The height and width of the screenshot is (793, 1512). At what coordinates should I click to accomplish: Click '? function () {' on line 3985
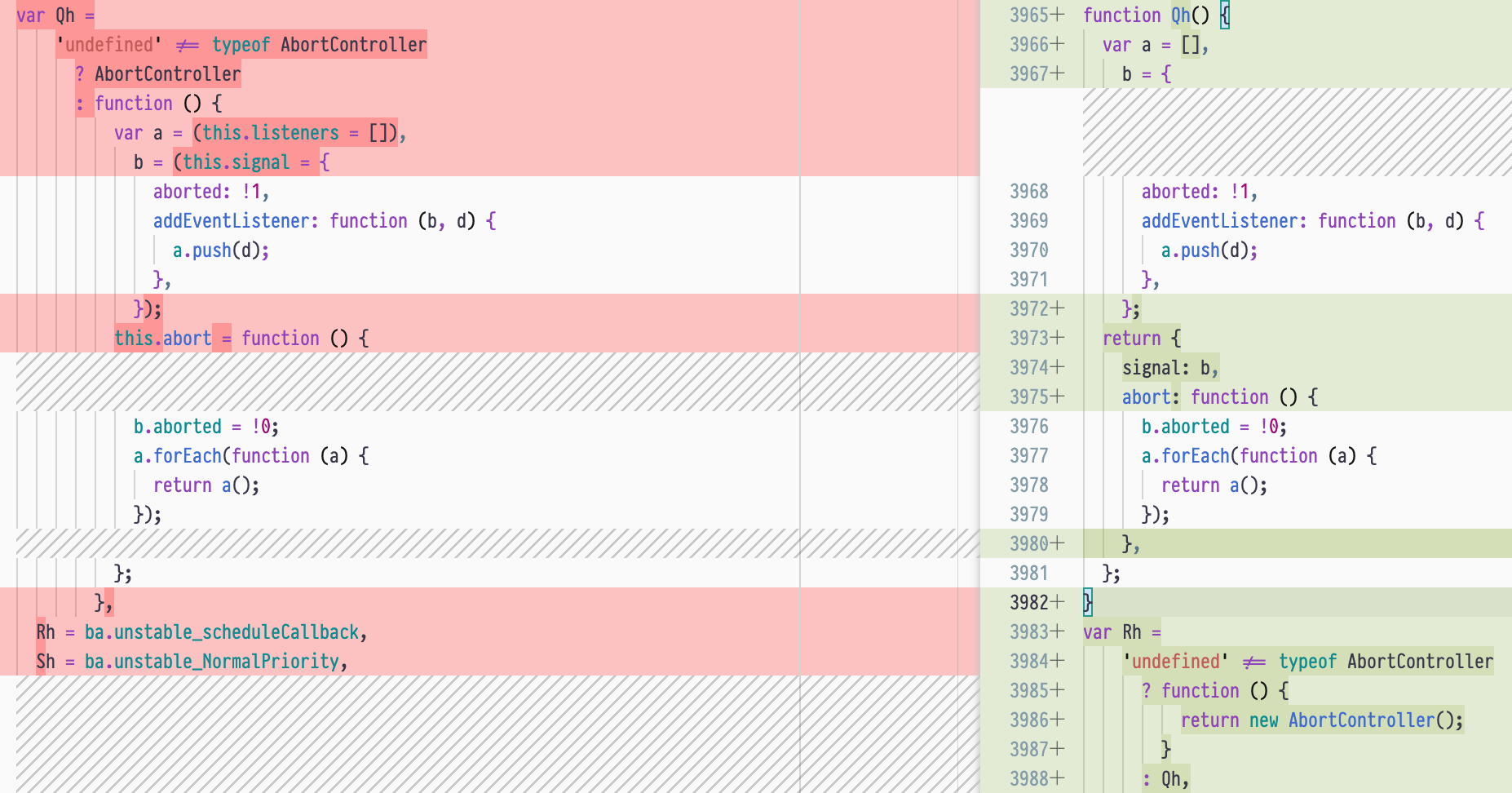point(1215,691)
